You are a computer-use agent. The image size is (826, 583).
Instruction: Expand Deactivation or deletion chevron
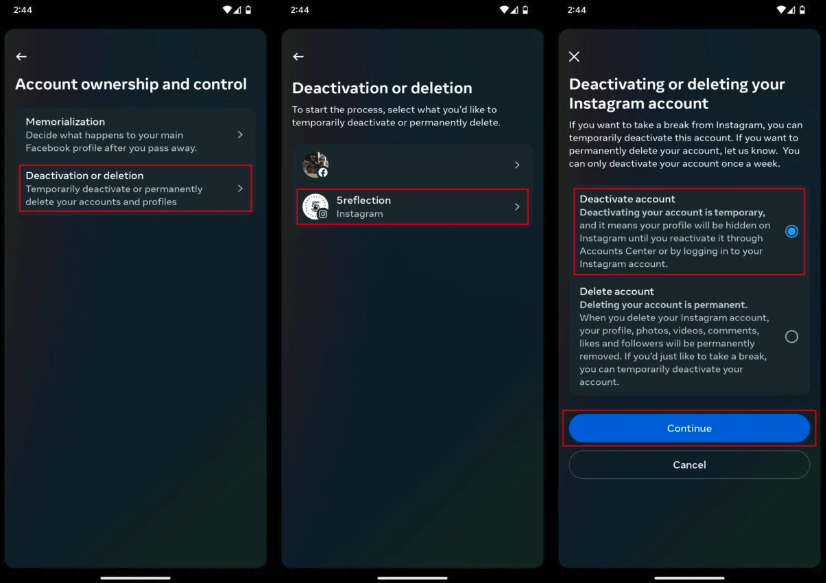240,188
